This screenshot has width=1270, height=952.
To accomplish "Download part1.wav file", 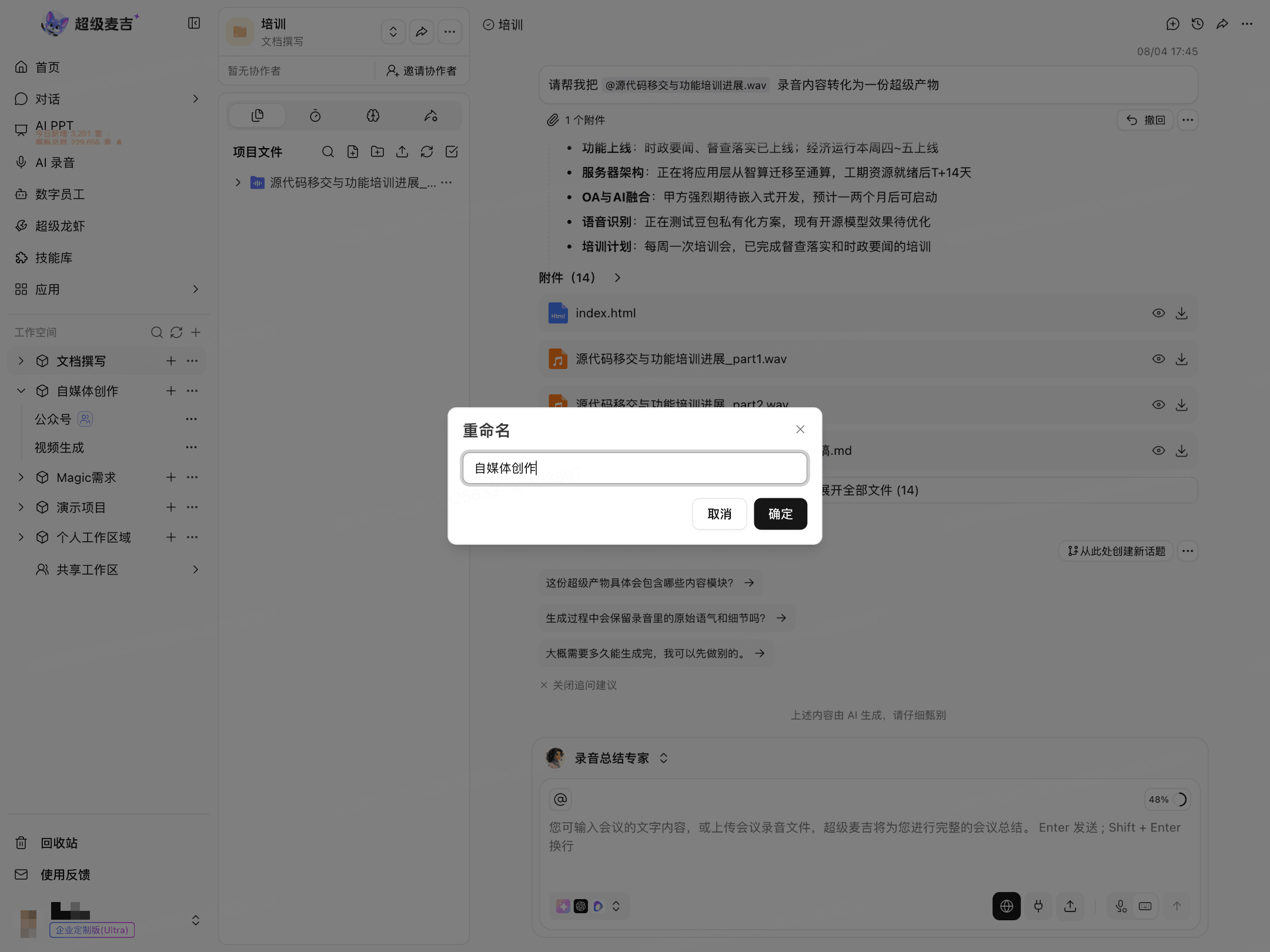I will (1182, 359).
